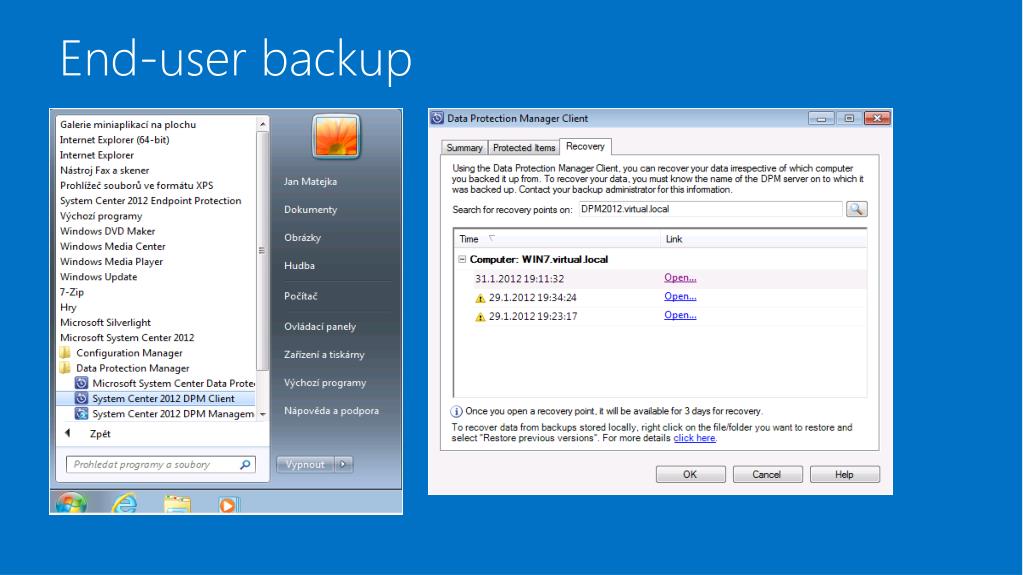This screenshot has width=1023, height=575.
Task: Launch Windows Media Player from taskbar
Action: pyautogui.click(x=228, y=505)
